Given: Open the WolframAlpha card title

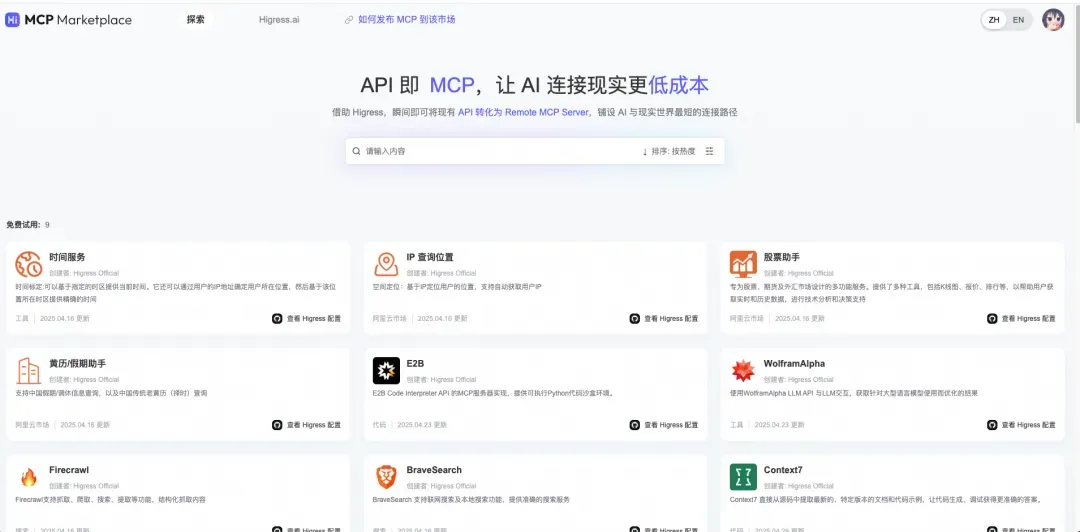Looking at the screenshot, I should 794,363.
